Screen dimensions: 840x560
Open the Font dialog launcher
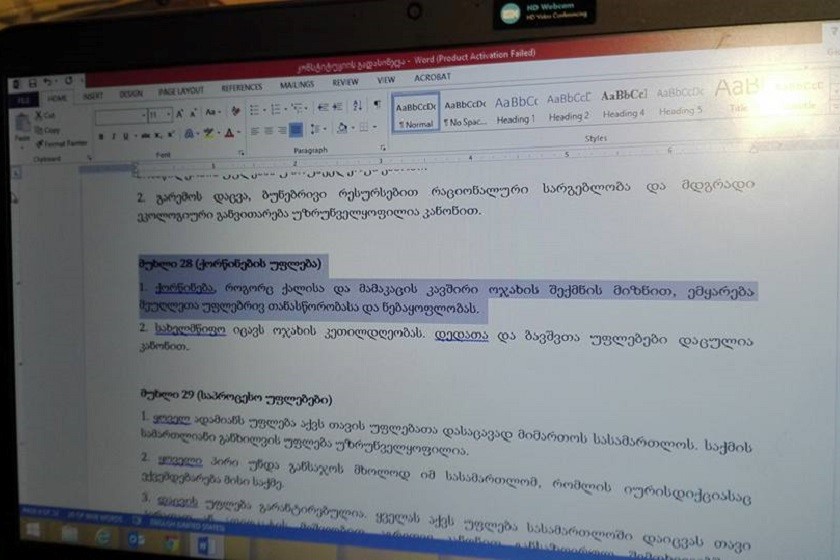242,153
